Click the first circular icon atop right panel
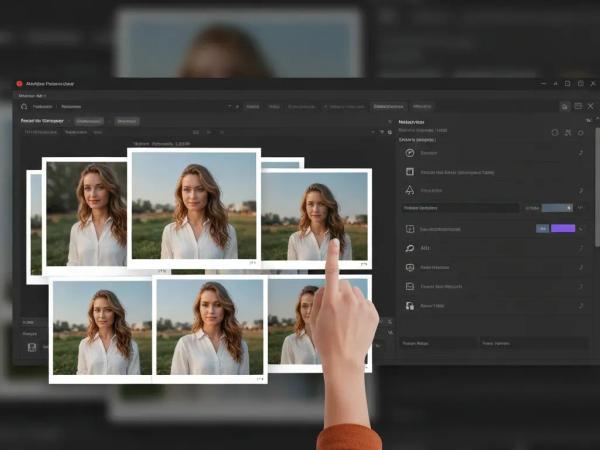This screenshot has height=450, width=600. click(555, 132)
